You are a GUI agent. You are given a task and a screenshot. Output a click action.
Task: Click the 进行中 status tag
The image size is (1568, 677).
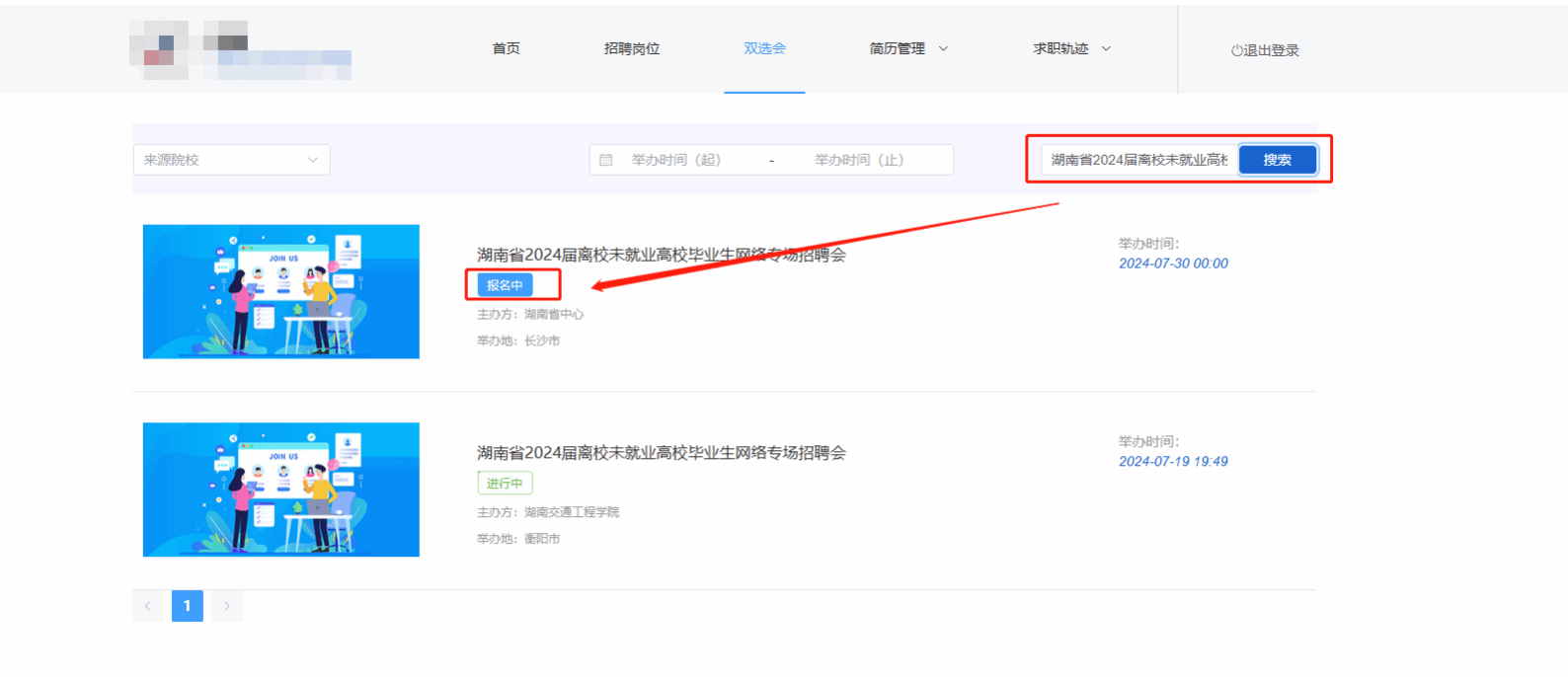[505, 484]
